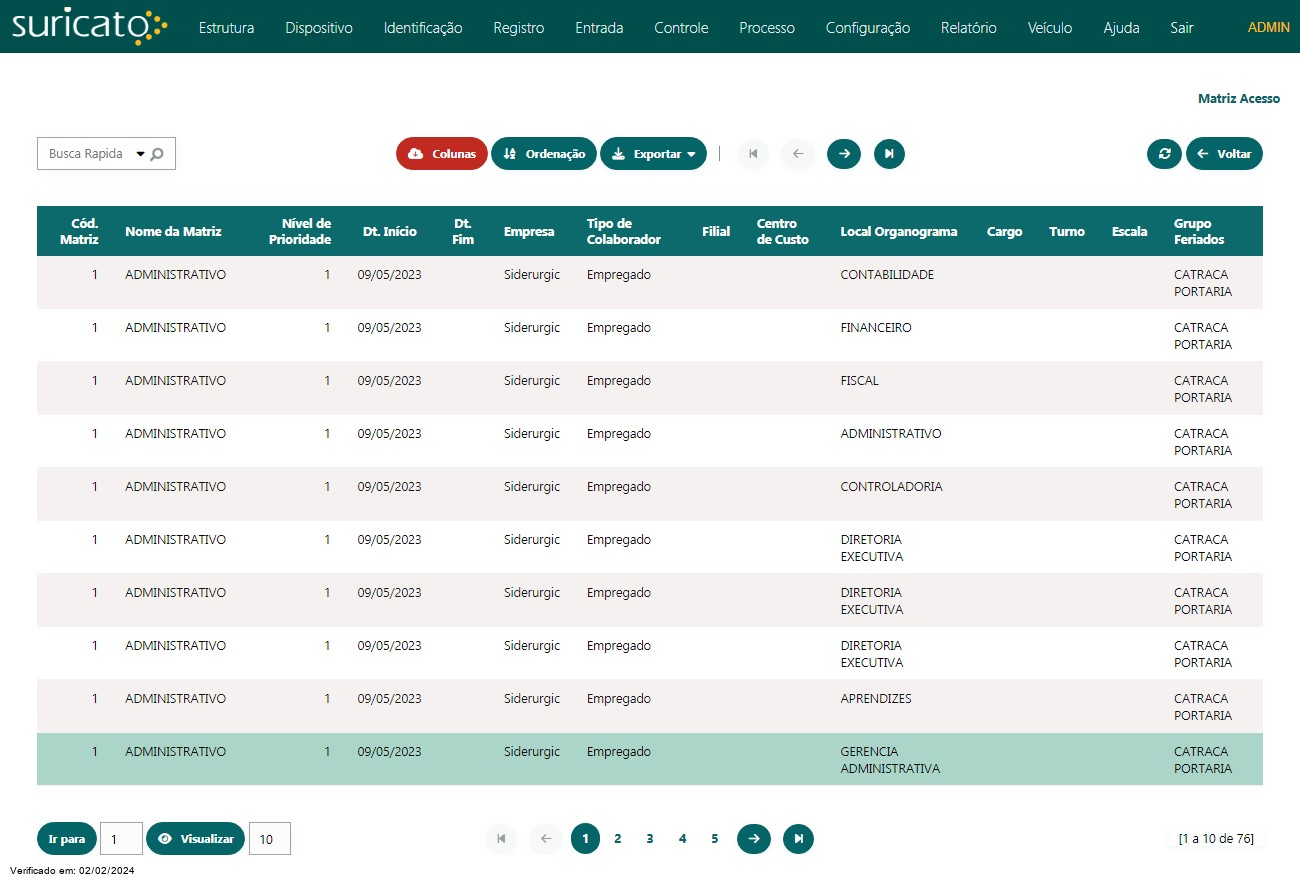Open the Relatório menu
Screen dimensions: 1300x885
coord(969,28)
